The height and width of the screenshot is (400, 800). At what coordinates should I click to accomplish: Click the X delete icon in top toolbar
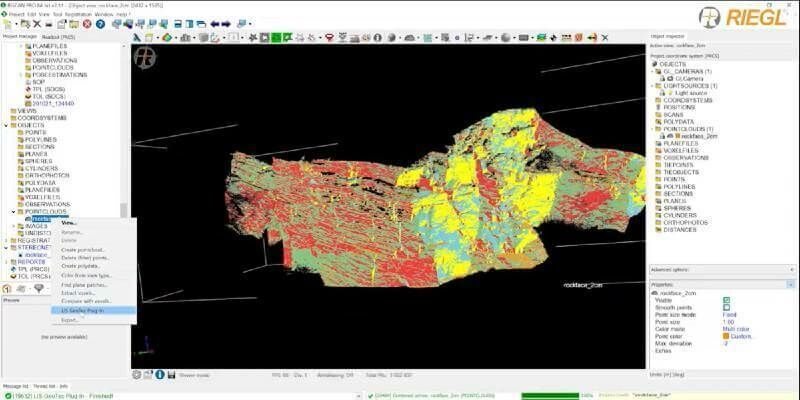point(37,24)
